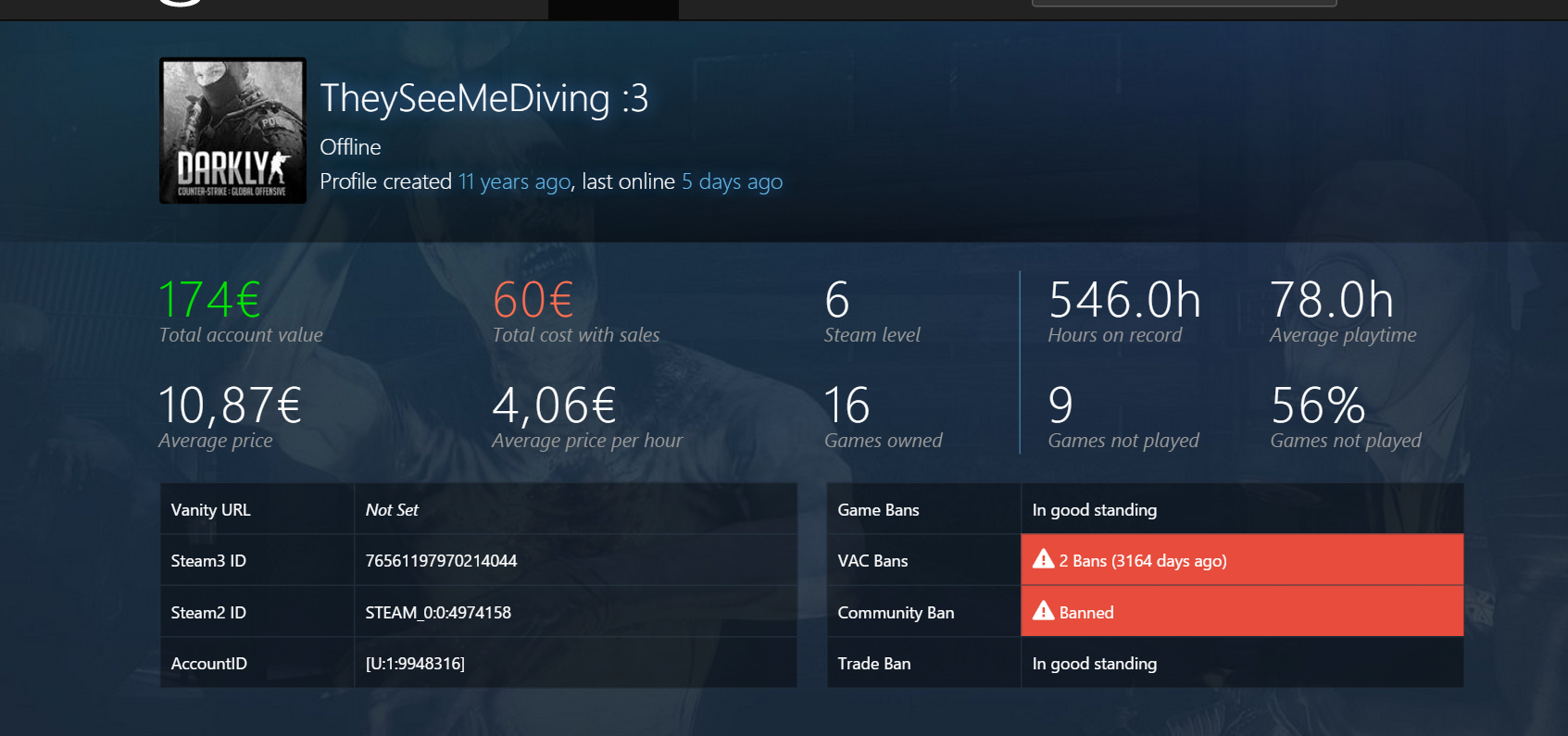Viewport: 1568px width, 736px height.
Task: Open the DARKLY profile avatar image
Action: pos(232,131)
